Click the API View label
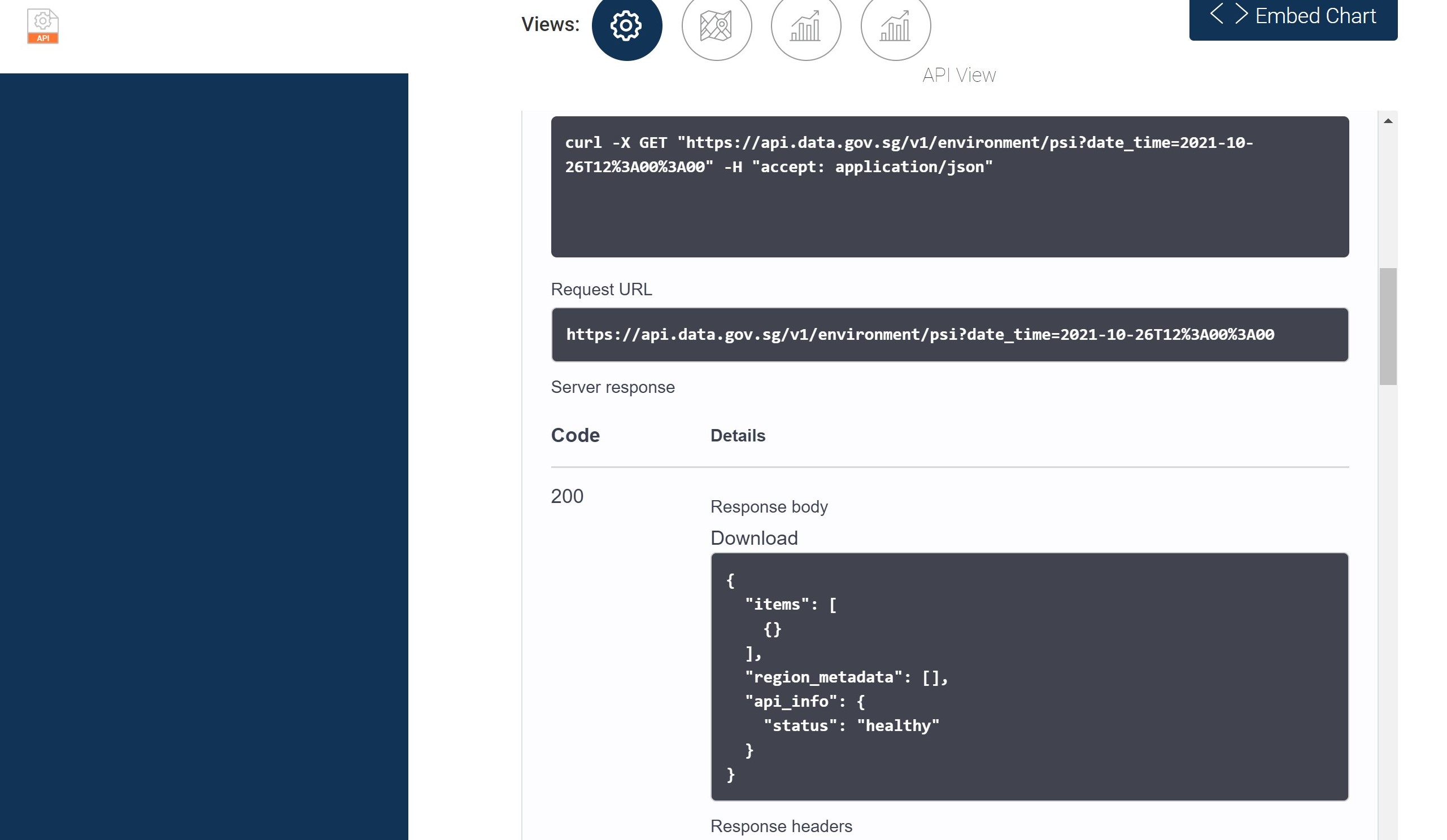The height and width of the screenshot is (840, 1447). [960, 75]
